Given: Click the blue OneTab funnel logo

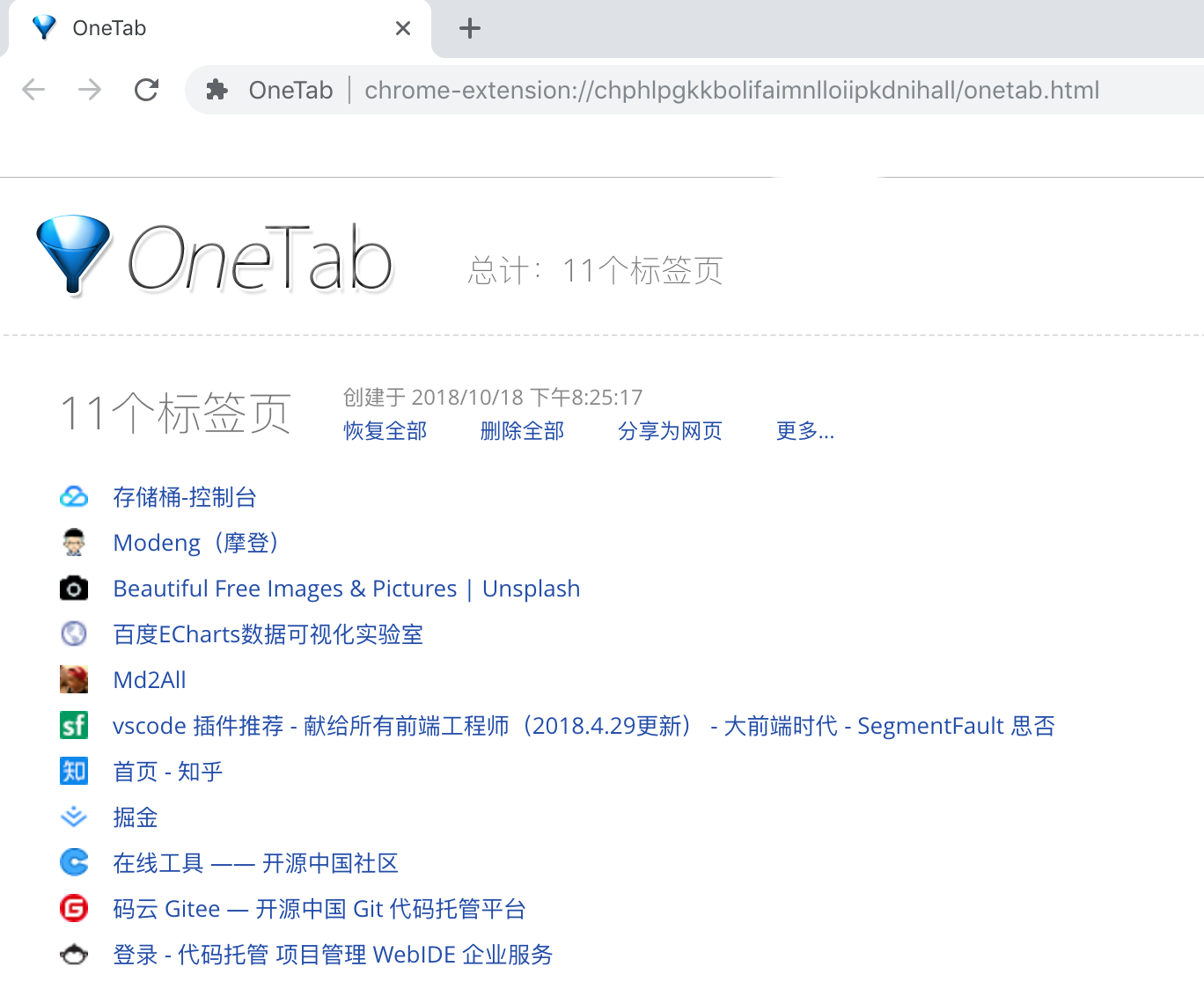Looking at the screenshot, I should pos(73,253).
